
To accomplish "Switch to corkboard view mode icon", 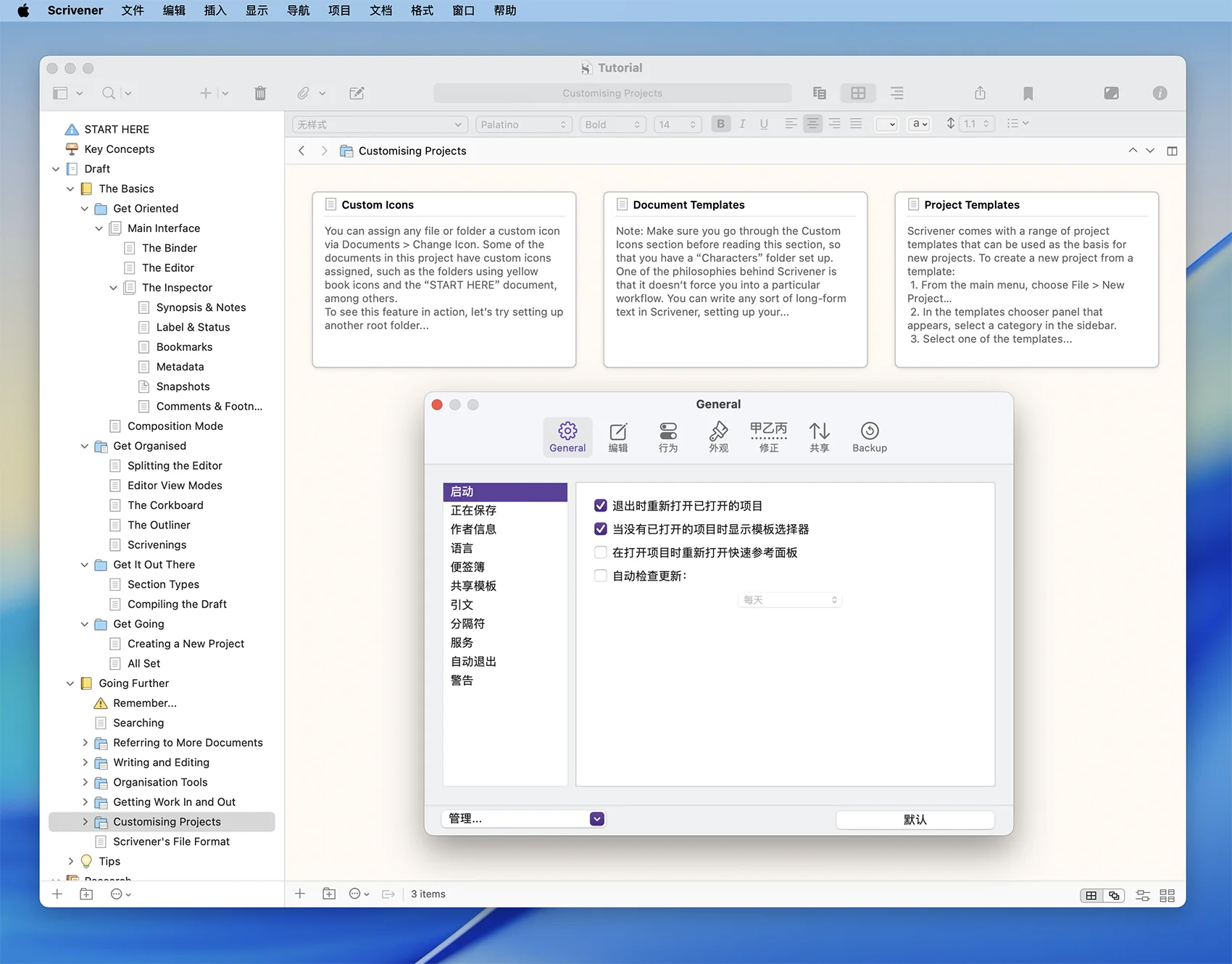I will 858,94.
